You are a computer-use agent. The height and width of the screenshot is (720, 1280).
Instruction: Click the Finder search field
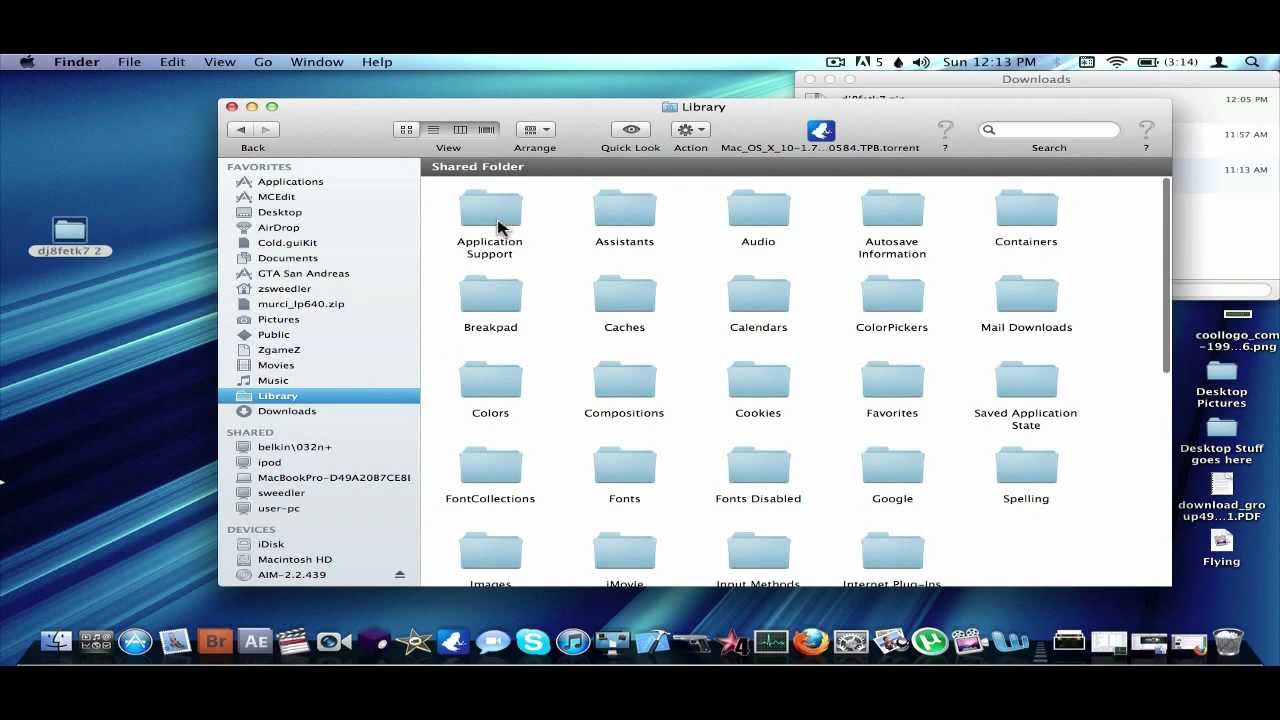point(1049,129)
